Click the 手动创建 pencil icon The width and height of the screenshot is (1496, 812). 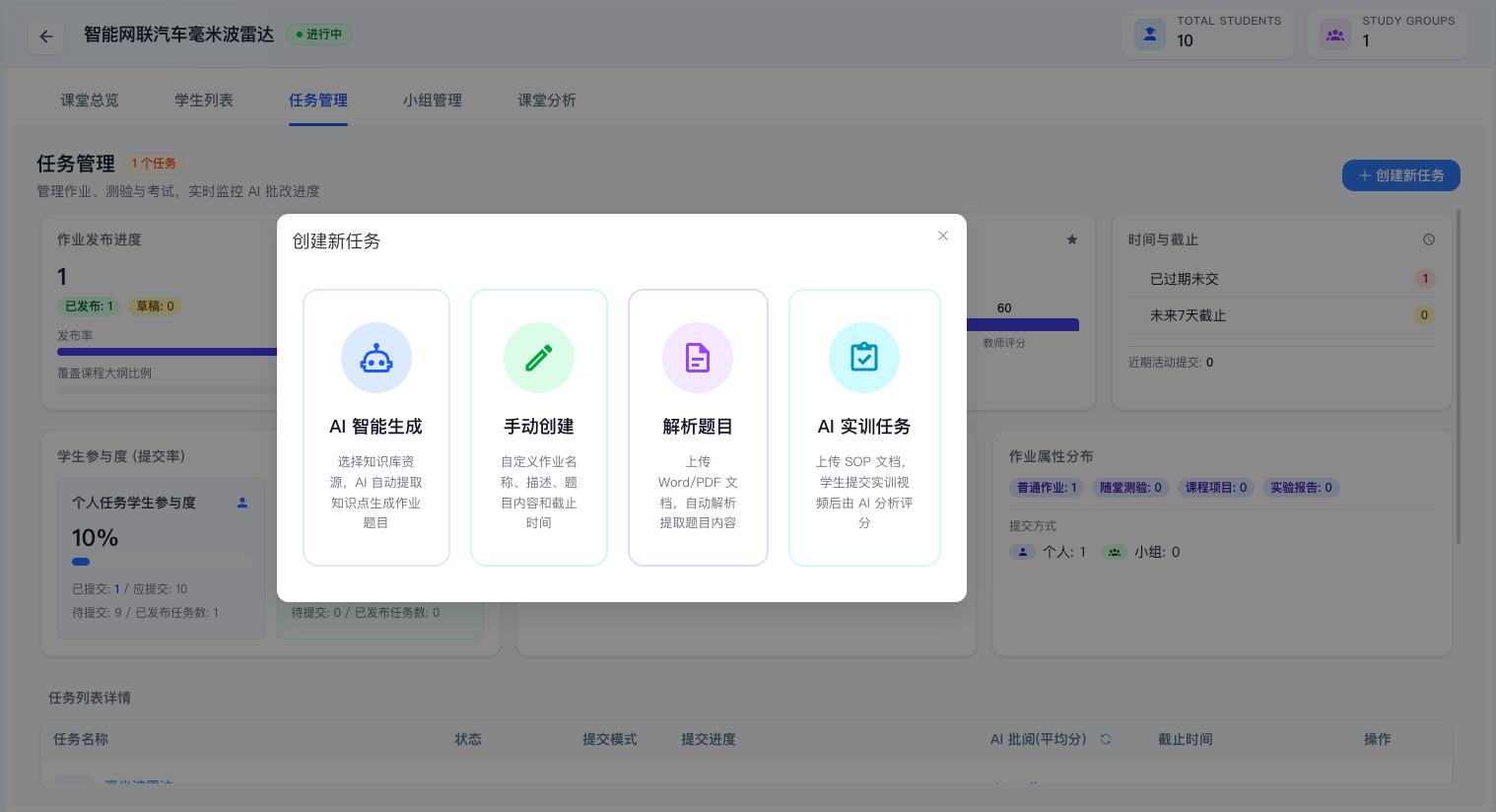pos(539,358)
